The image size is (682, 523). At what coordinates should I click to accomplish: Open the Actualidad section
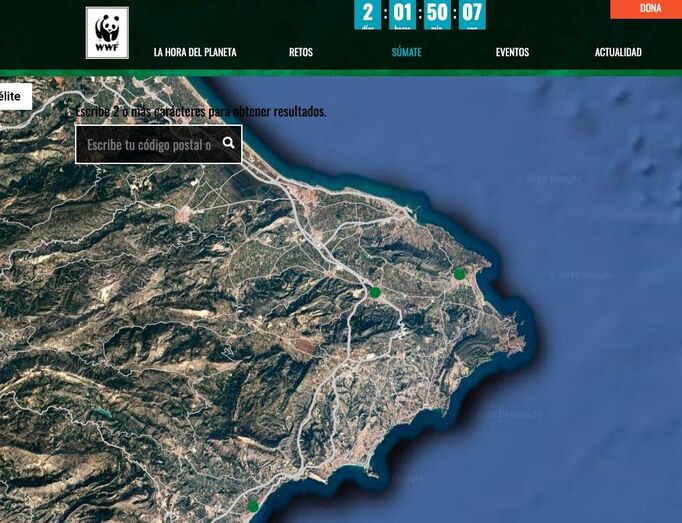618,52
